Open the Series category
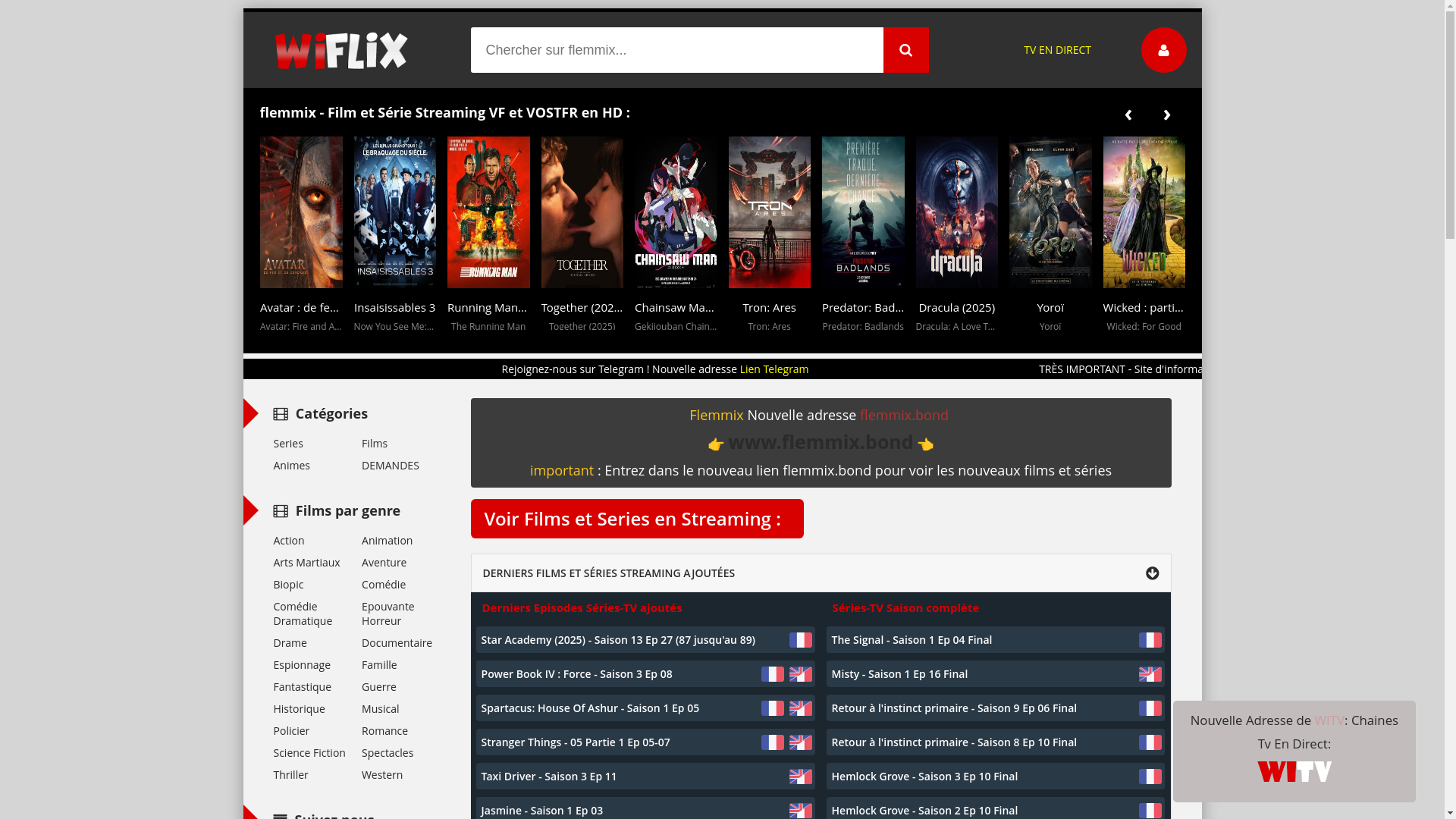 click(x=288, y=444)
